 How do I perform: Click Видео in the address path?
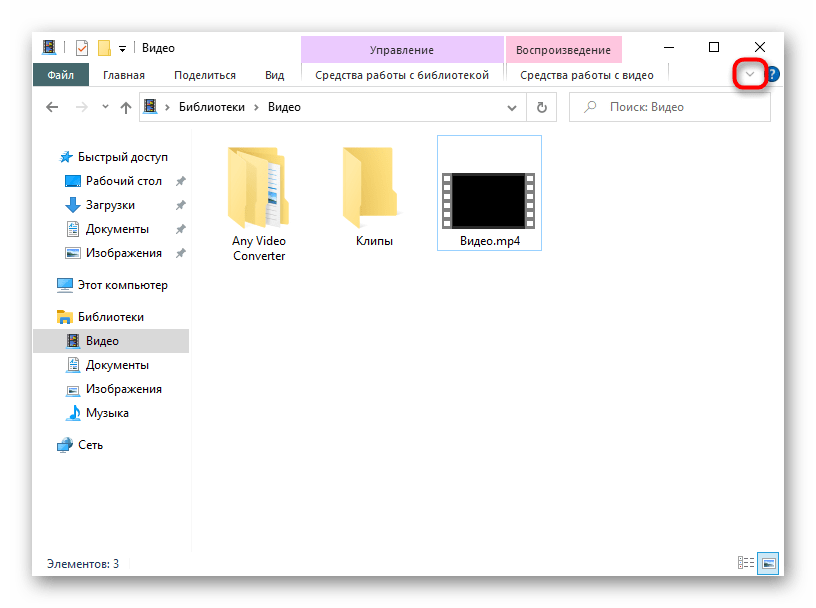click(x=284, y=107)
